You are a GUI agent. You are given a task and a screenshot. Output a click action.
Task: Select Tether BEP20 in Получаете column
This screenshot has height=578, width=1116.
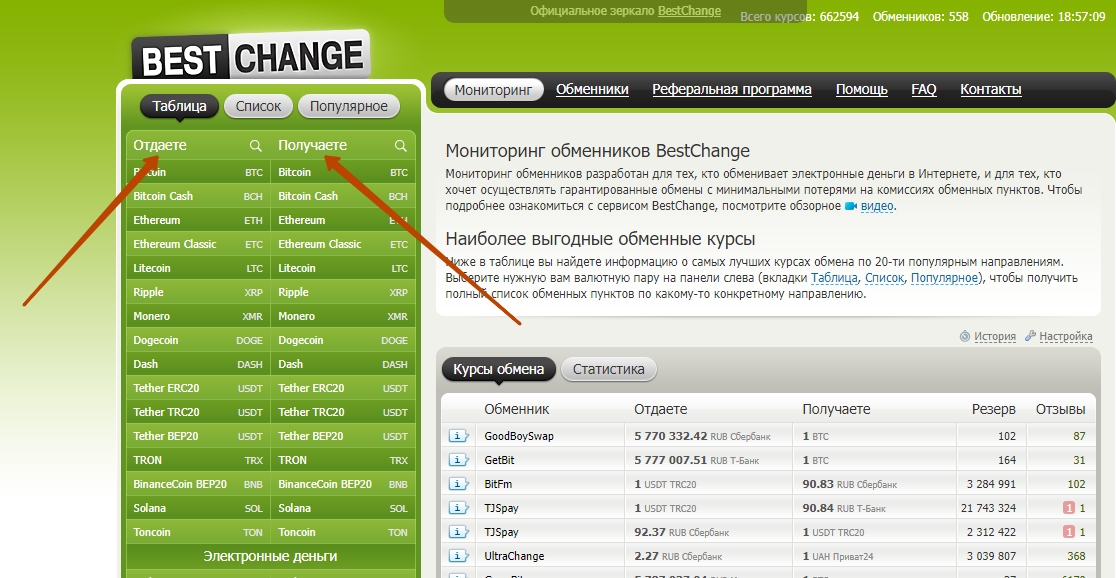click(x=343, y=436)
